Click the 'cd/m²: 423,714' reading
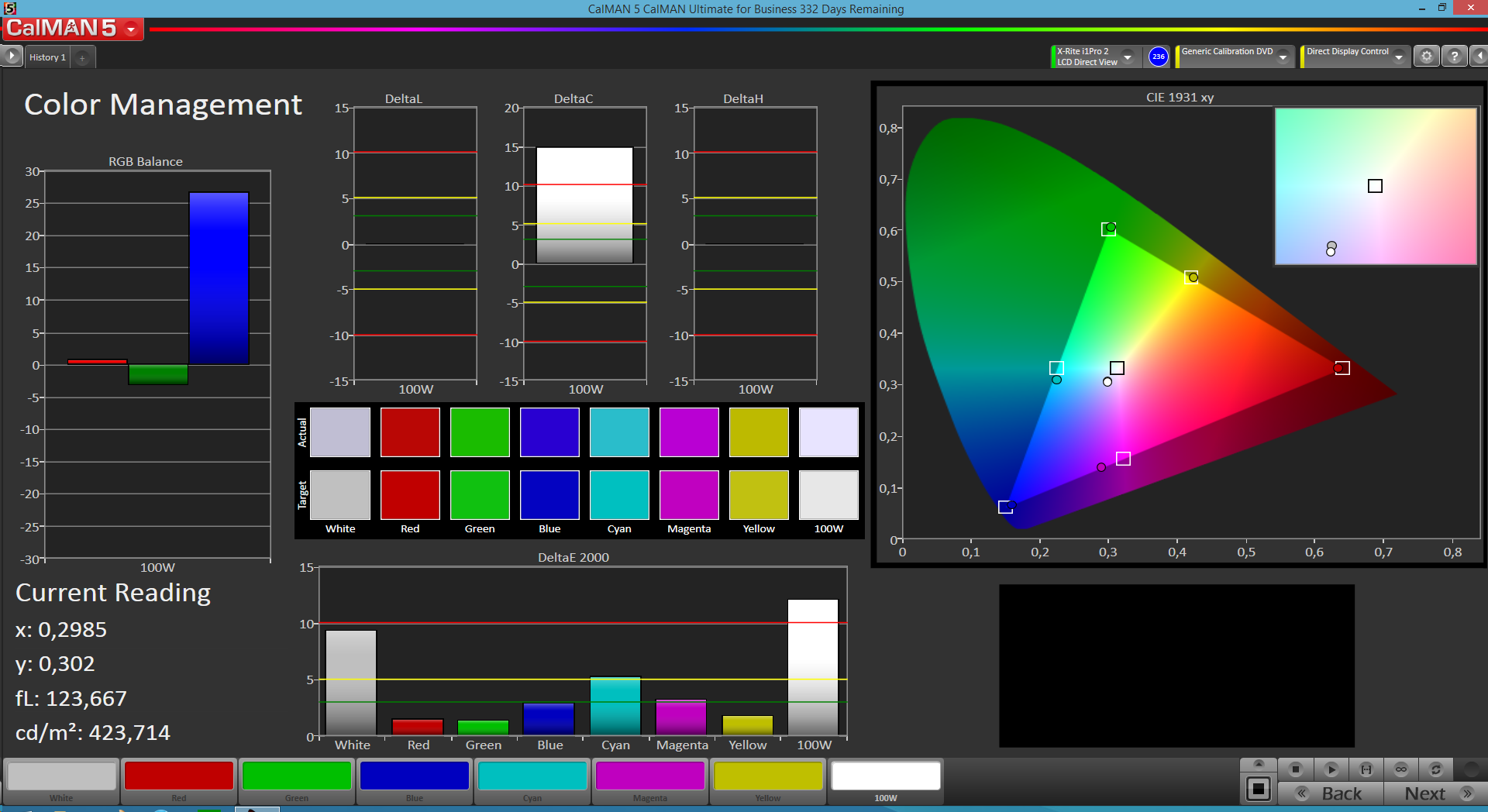Screen dimensions: 1488x812 pos(93,732)
